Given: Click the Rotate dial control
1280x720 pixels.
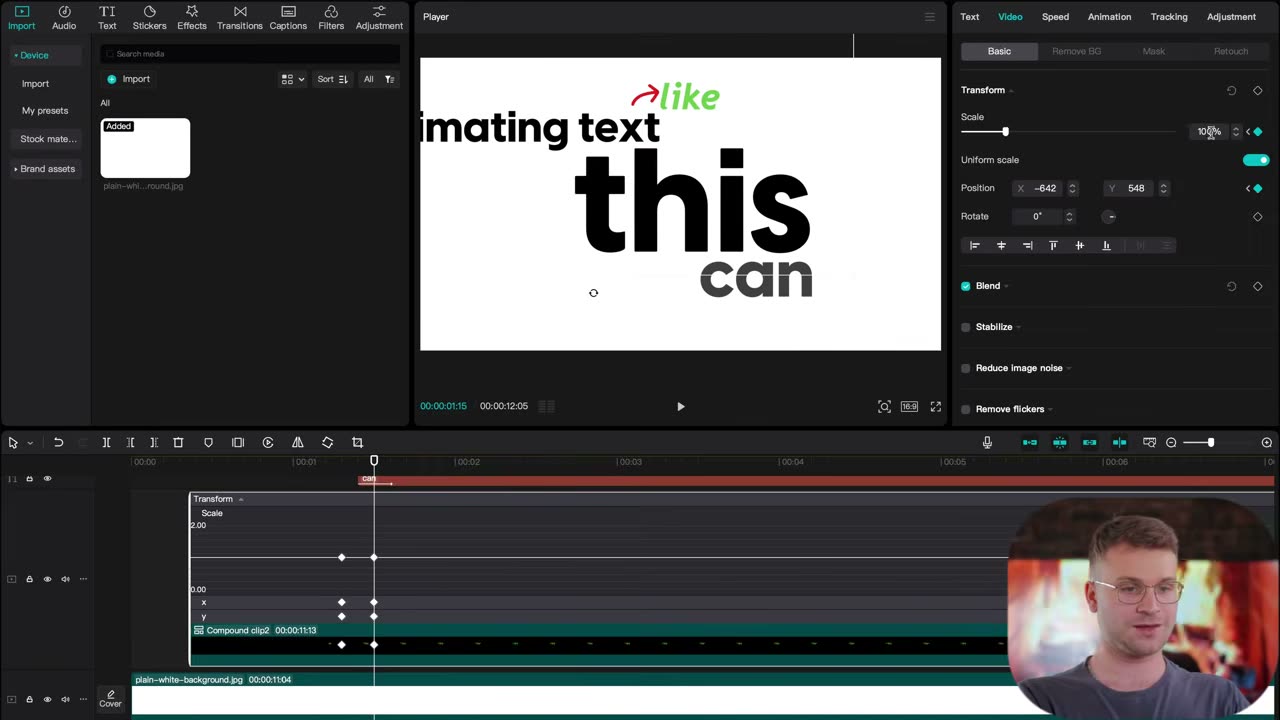Looking at the screenshot, I should (x=1109, y=216).
